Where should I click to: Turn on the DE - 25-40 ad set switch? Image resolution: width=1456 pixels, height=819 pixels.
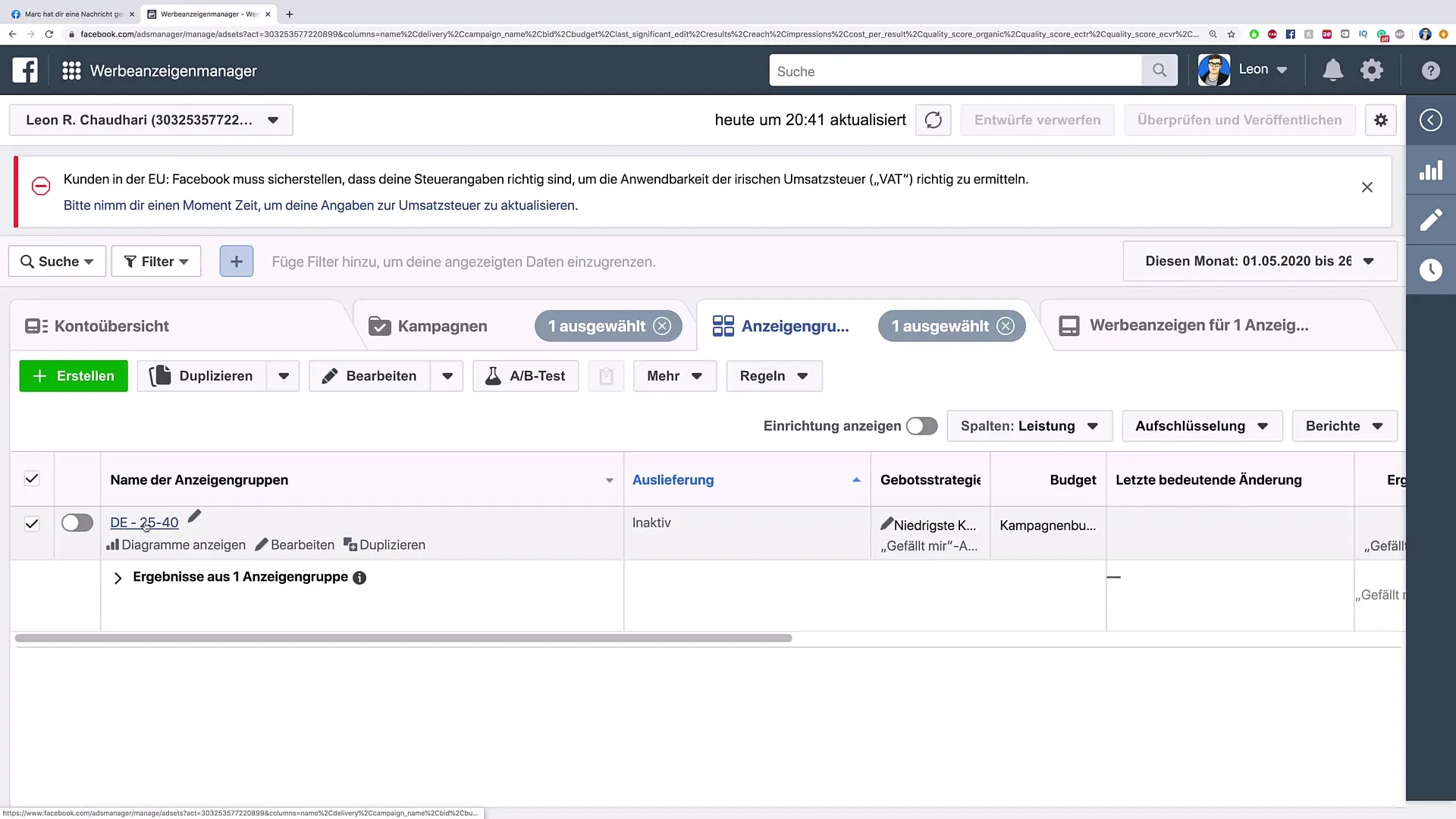77,522
